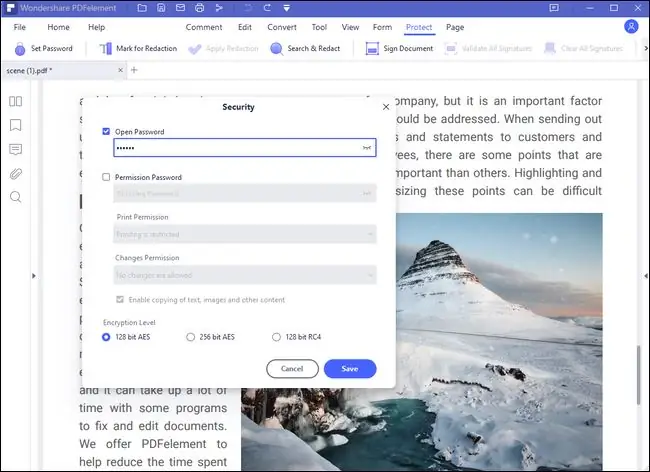Enable the Permission Password checkbox
Viewport: 650px width, 472px height.
click(x=107, y=177)
